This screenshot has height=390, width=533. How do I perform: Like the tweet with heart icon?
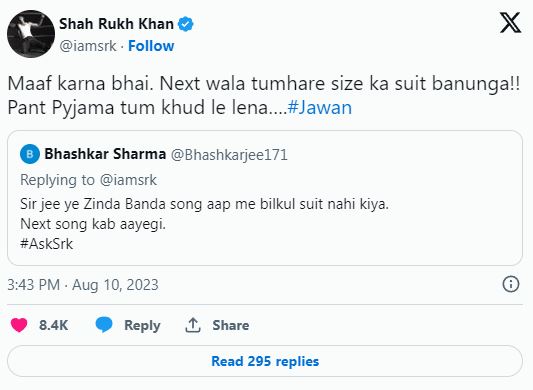point(19,325)
